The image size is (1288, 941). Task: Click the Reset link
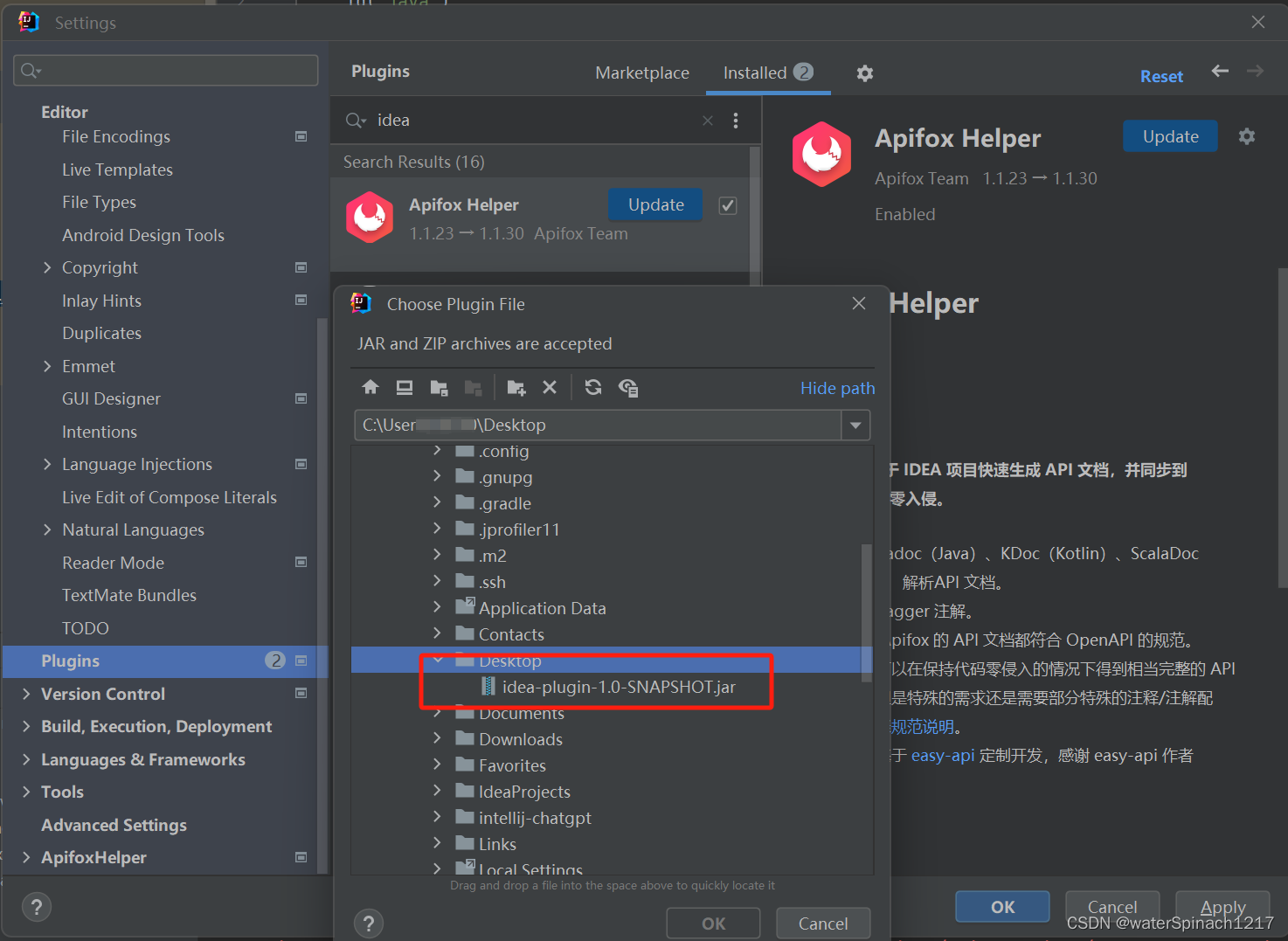pyautogui.click(x=1161, y=77)
